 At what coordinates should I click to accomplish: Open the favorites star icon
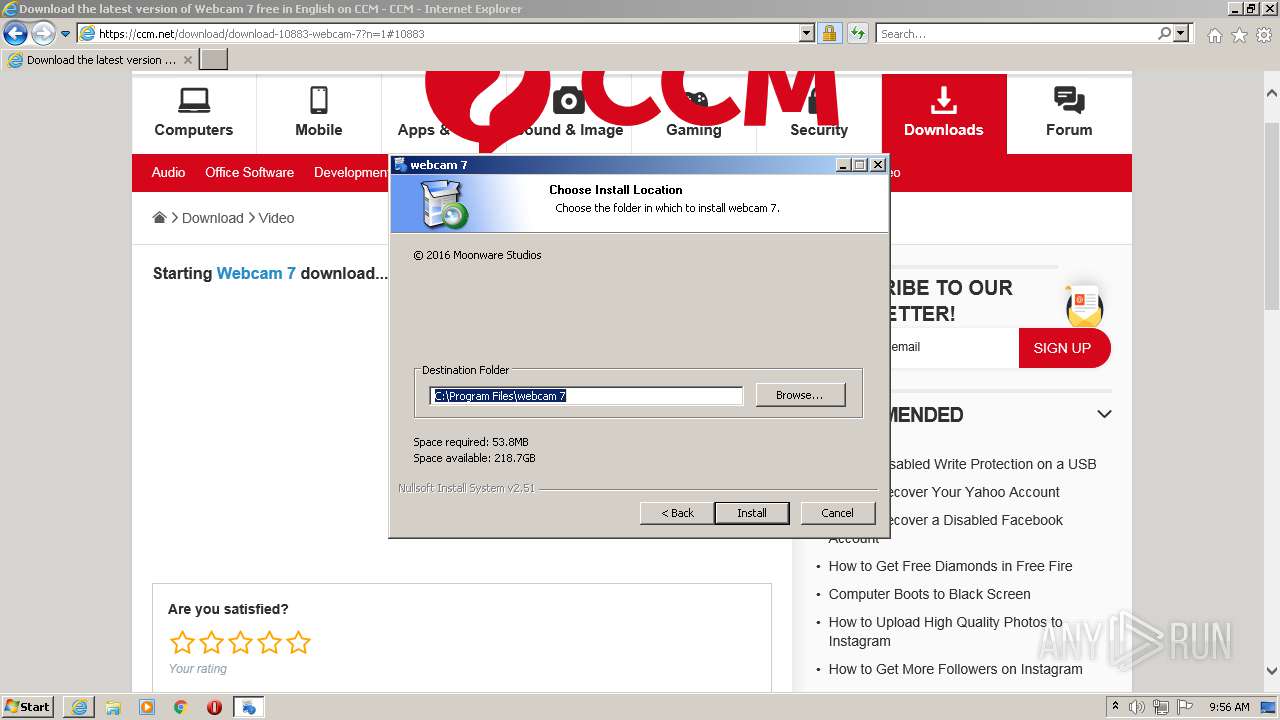click(x=1239, y=35)
